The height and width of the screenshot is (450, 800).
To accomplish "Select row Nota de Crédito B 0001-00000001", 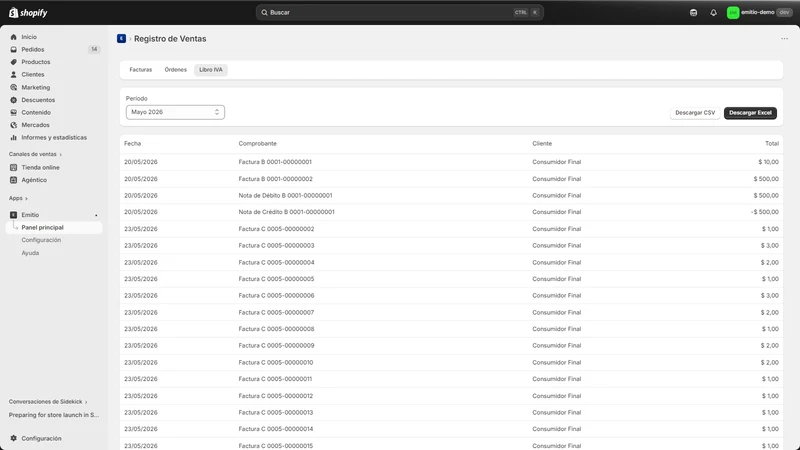I will coord(451,212).
